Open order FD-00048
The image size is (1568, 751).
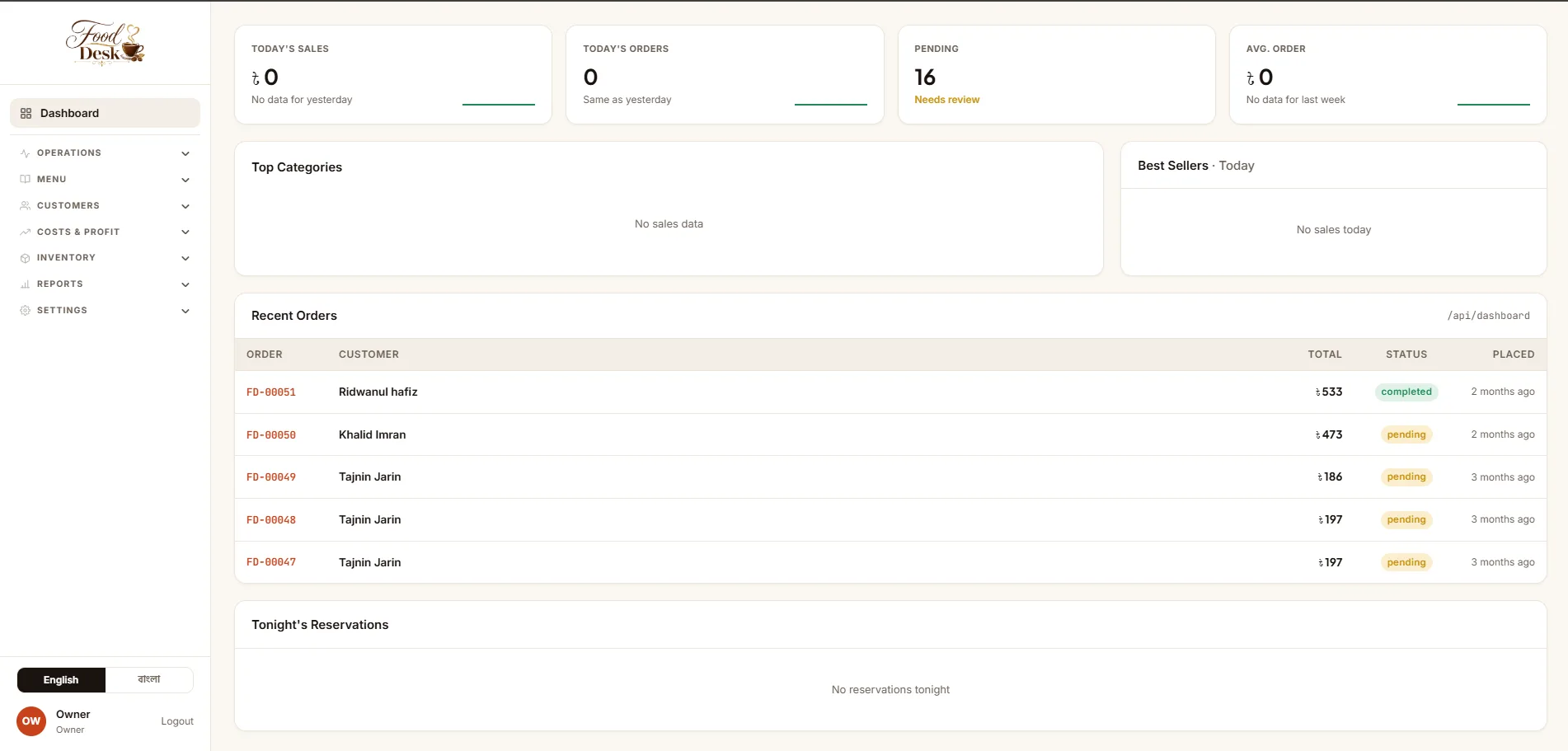(271, 520)
